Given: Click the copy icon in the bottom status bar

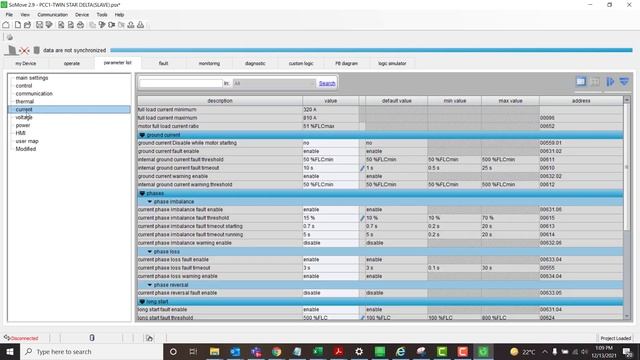Looking at the screenshot, I should pyautogui.click(x=149, y=338).
